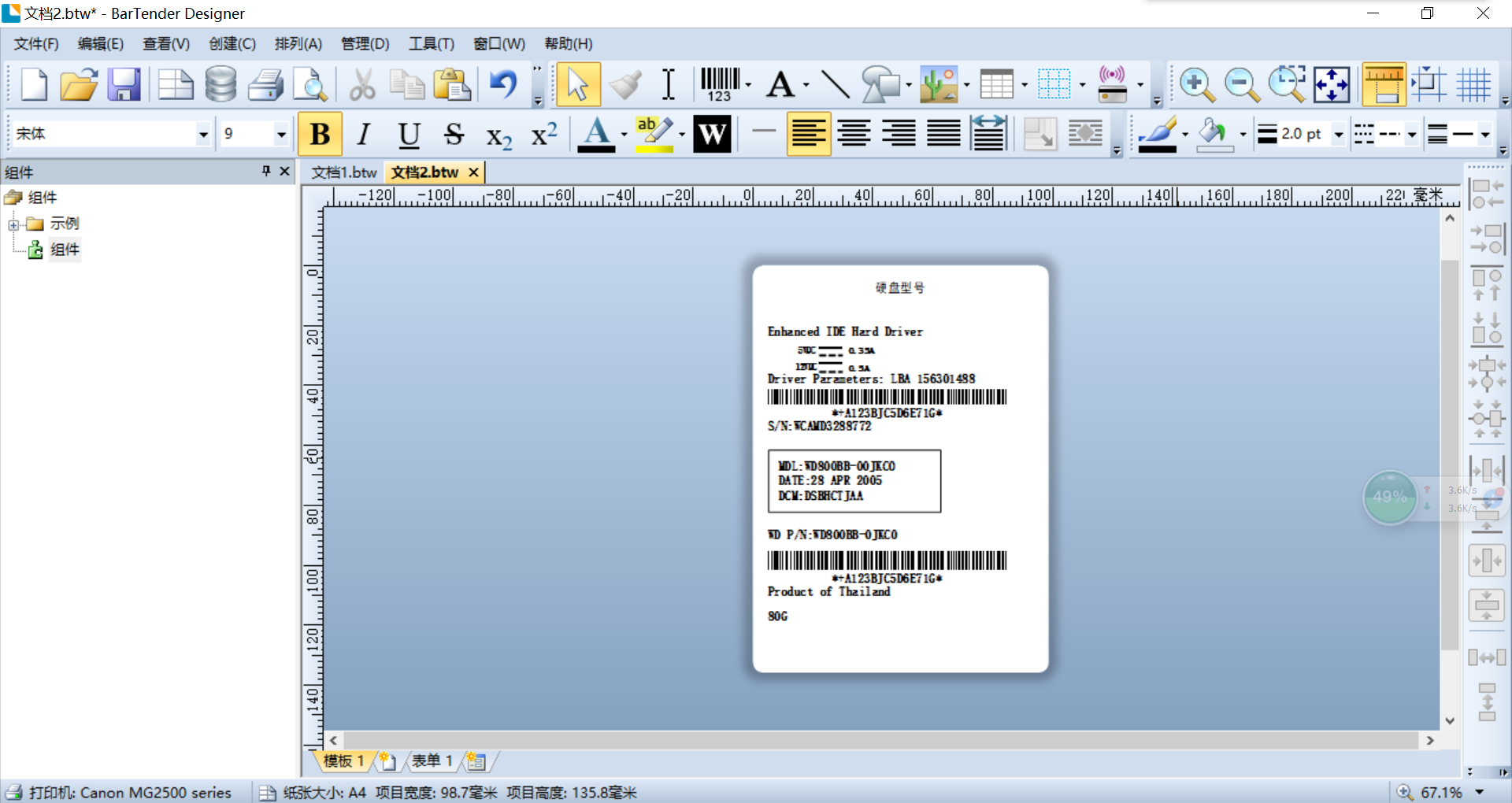Select the 模板 1 tab
The image size is (1512, 803).
344,760
